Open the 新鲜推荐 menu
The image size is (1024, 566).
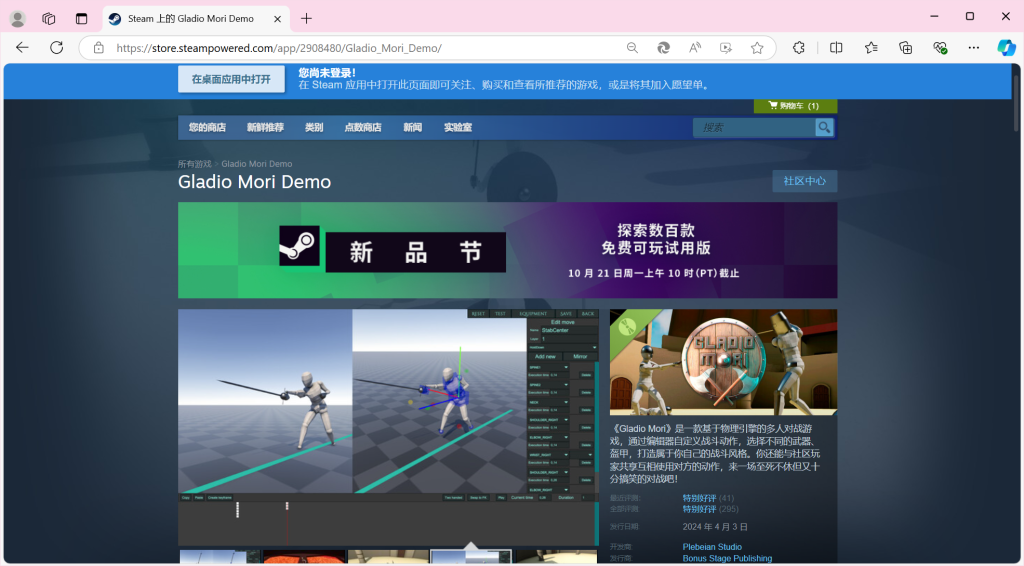click(x=265, y=127)
